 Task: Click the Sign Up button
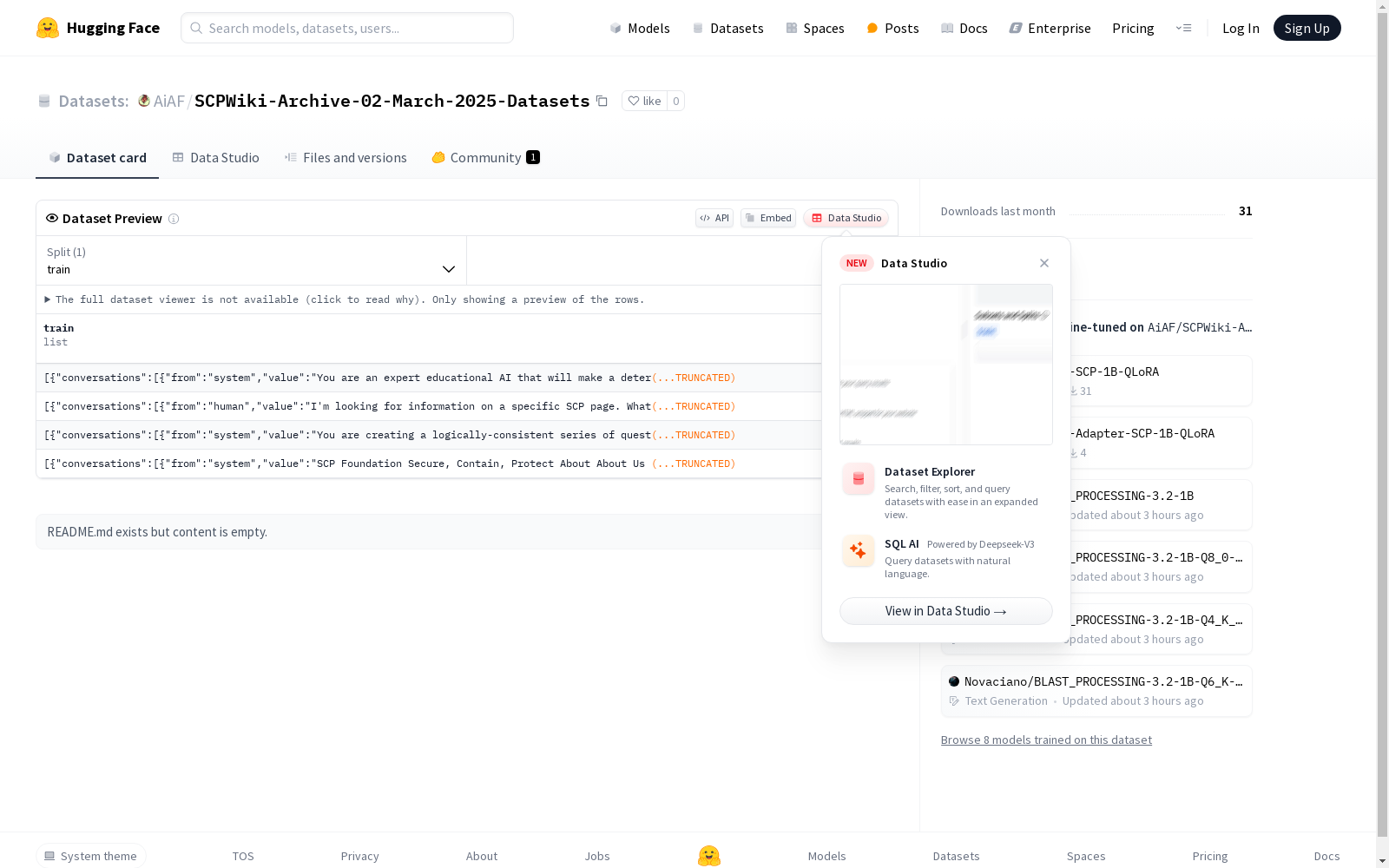(x=1307, y=28)
